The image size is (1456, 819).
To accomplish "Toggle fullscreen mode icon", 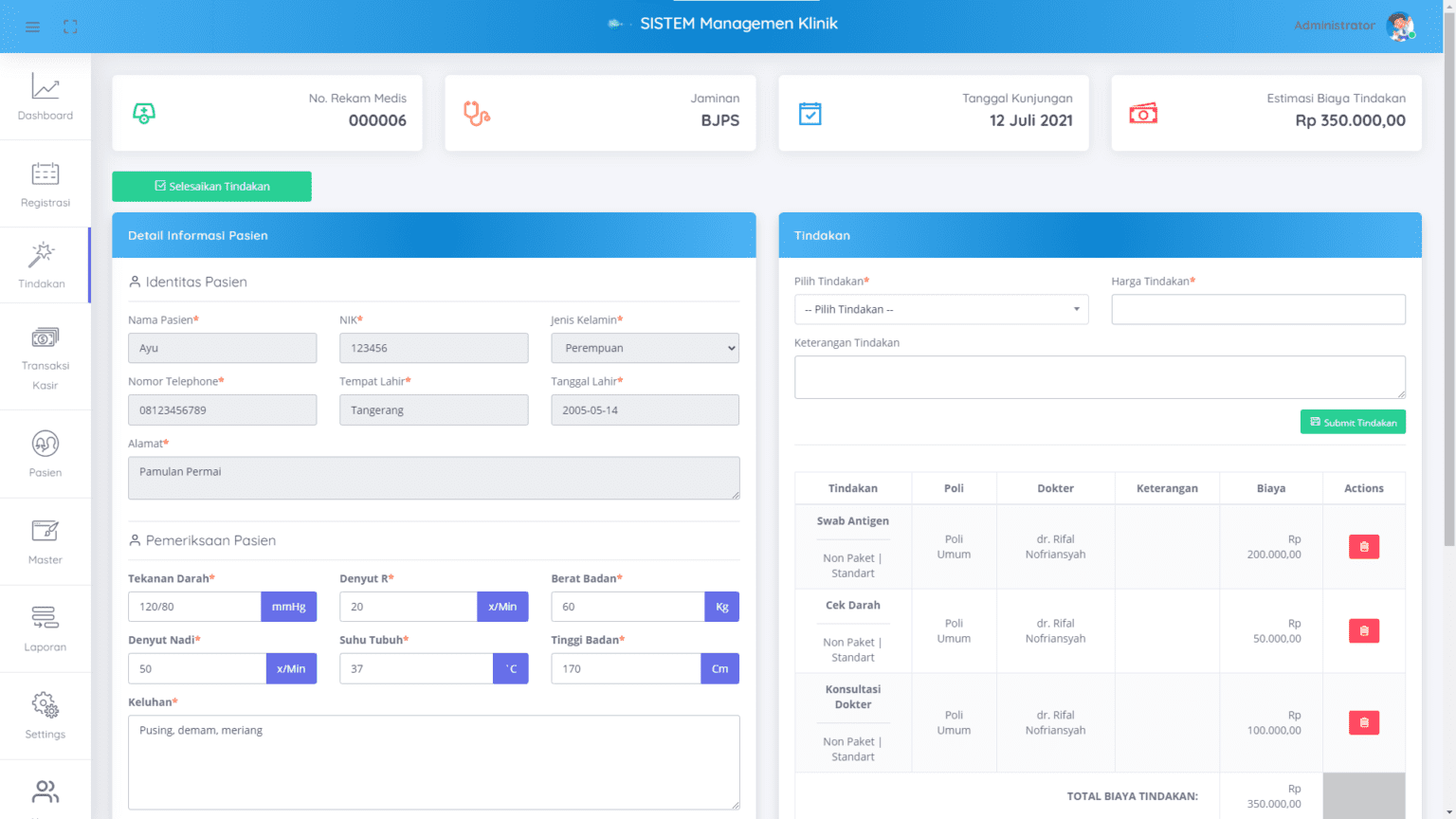I will (70, 27).
